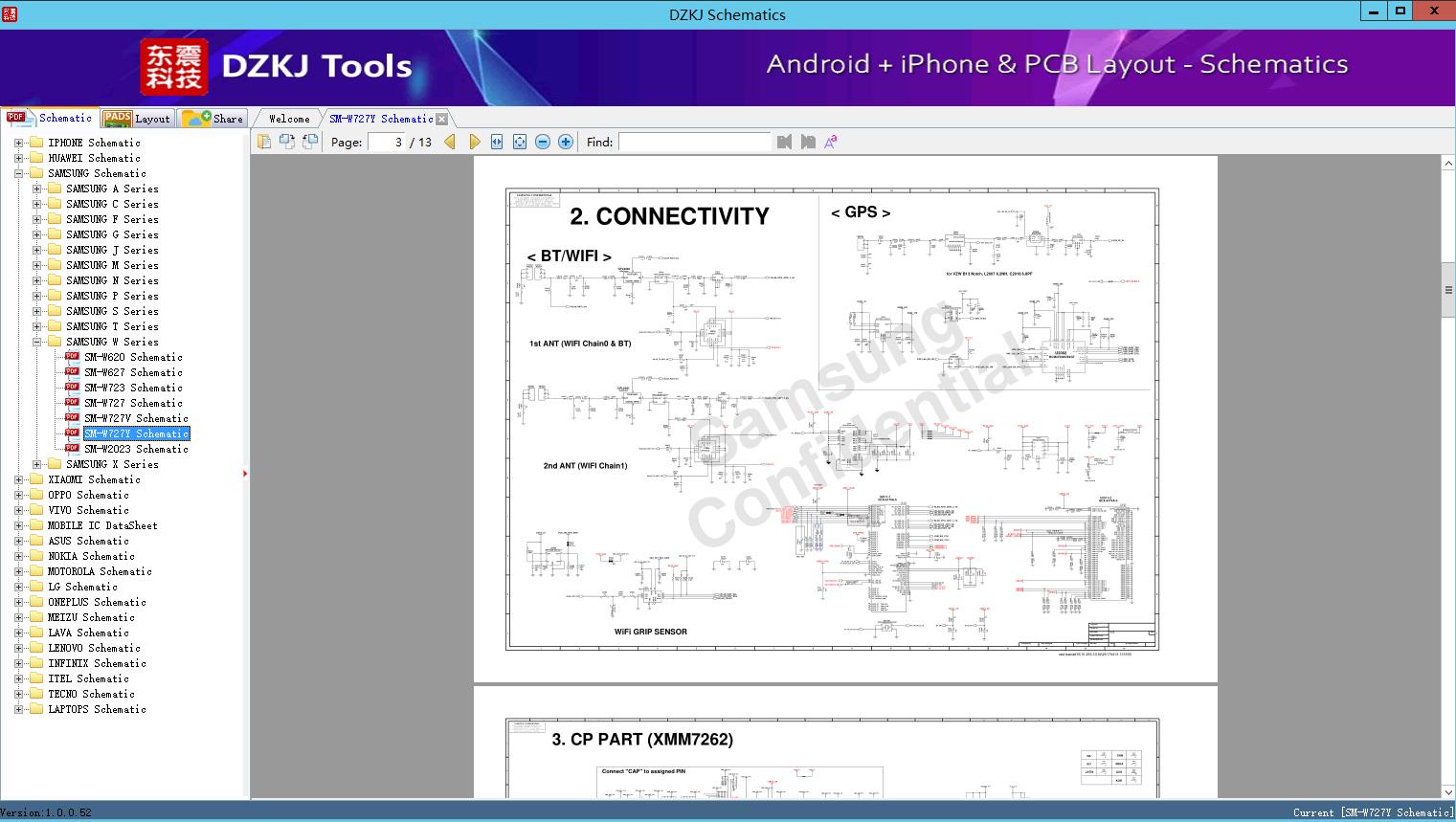The image size is (1456, 822).
Task: Collapse the SAMSUNG Schematic folder
Action: 18,173
